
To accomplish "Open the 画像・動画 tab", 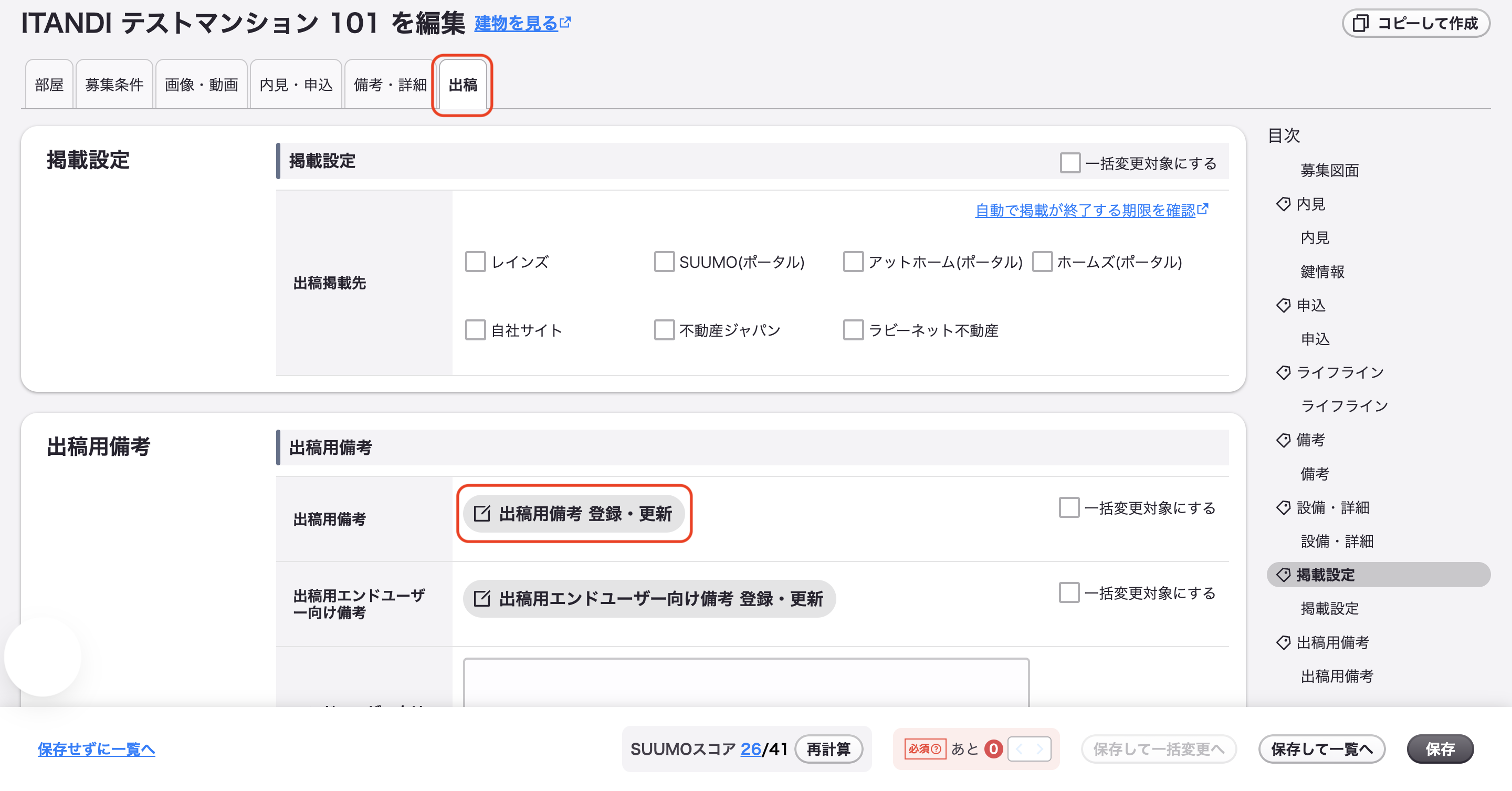I will tap(201, 85).
